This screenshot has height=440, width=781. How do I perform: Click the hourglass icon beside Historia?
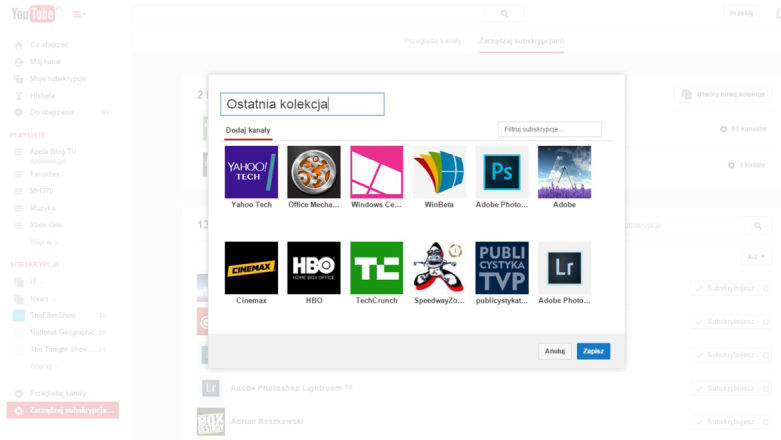(18, 96)
